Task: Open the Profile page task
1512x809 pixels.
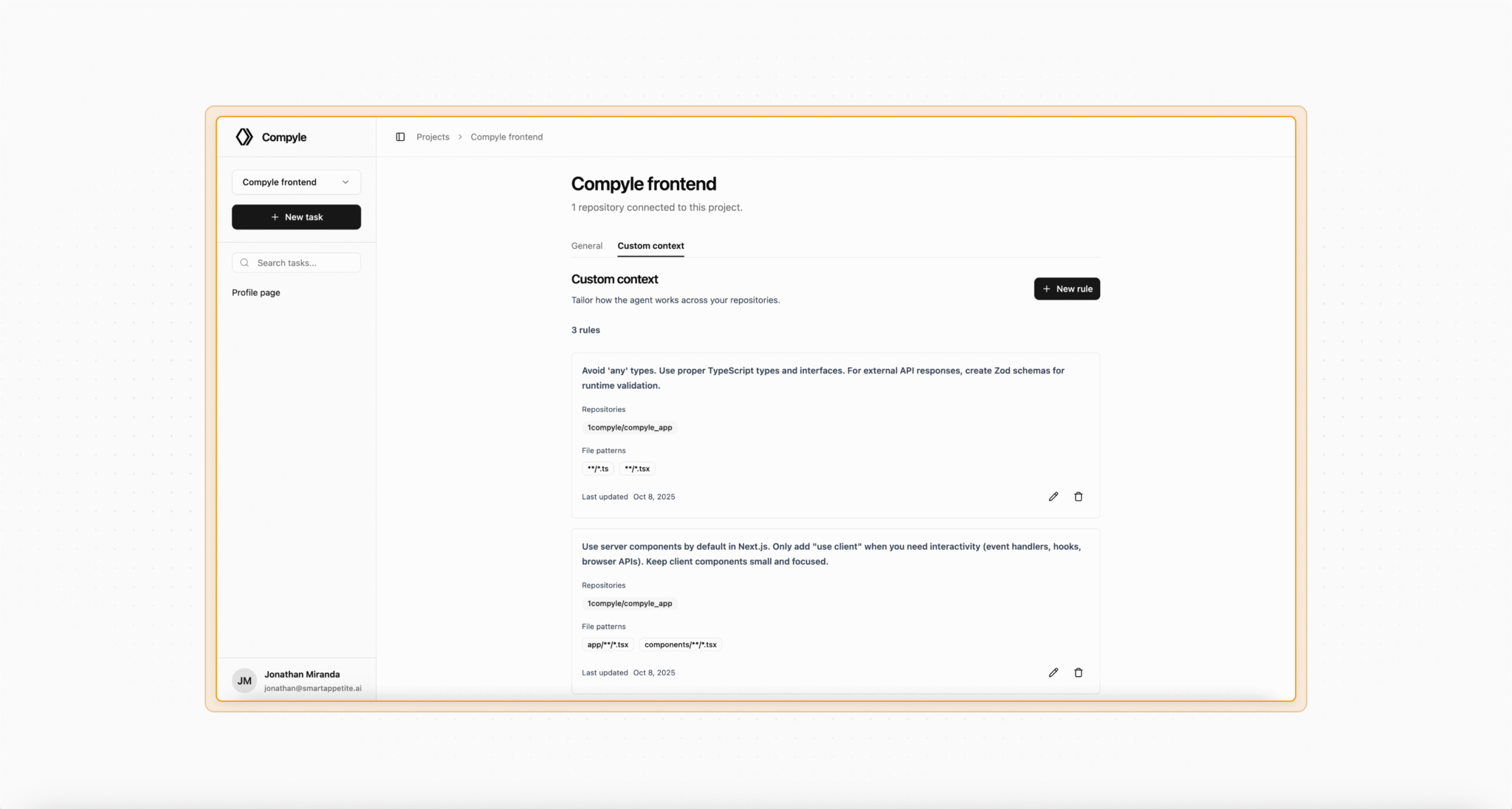Action: tap(256, 293)
